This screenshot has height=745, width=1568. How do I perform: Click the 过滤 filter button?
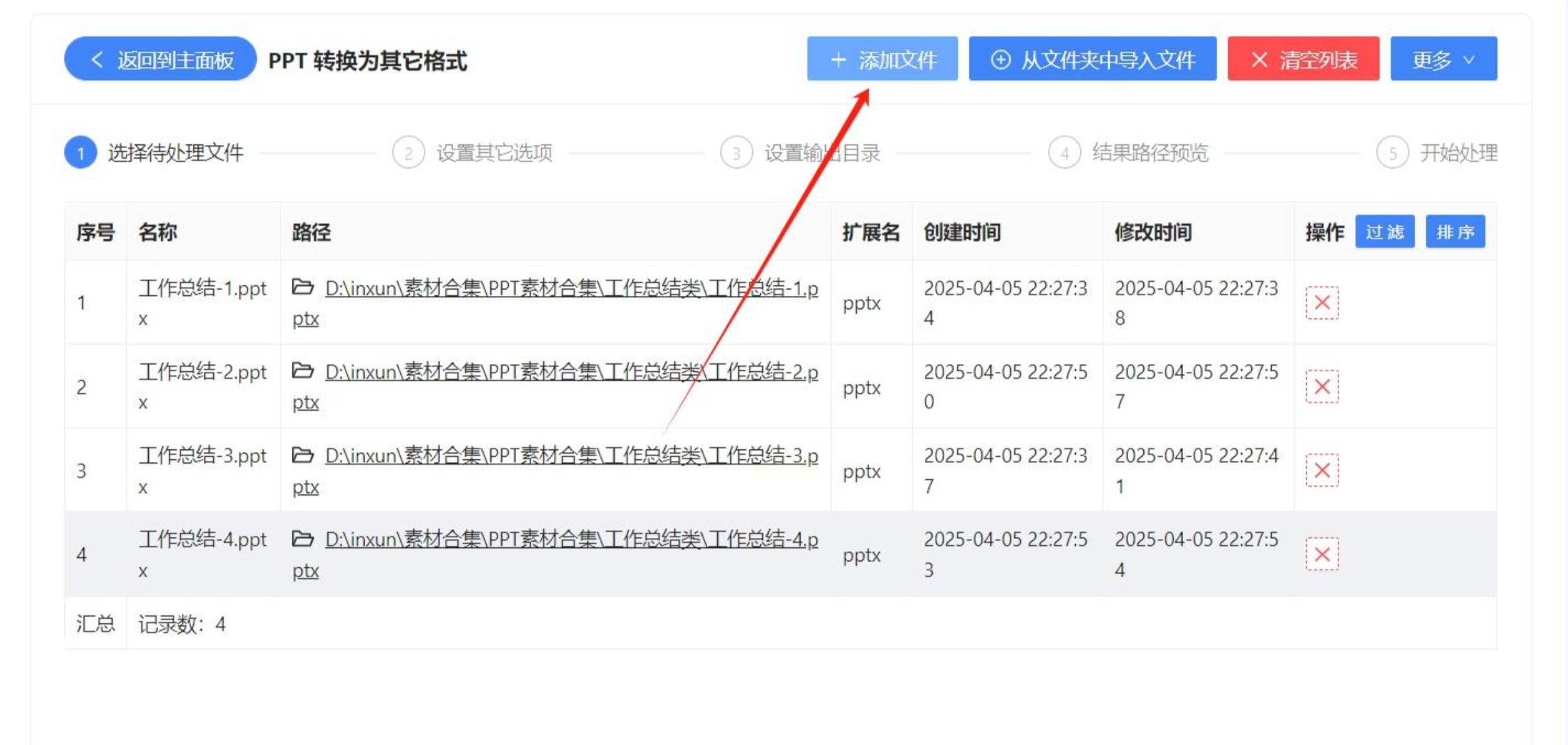coord(1384,232)
